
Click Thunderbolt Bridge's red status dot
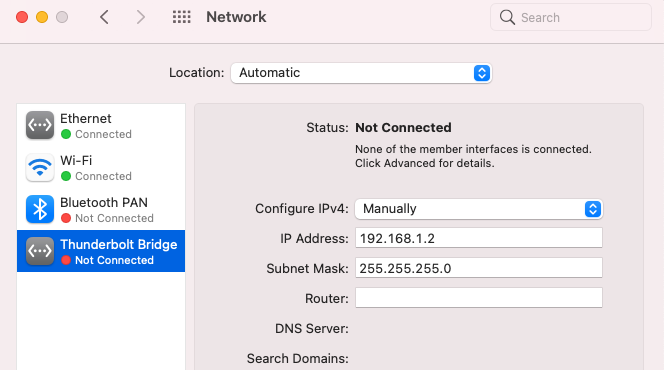(x=66, y=260)
